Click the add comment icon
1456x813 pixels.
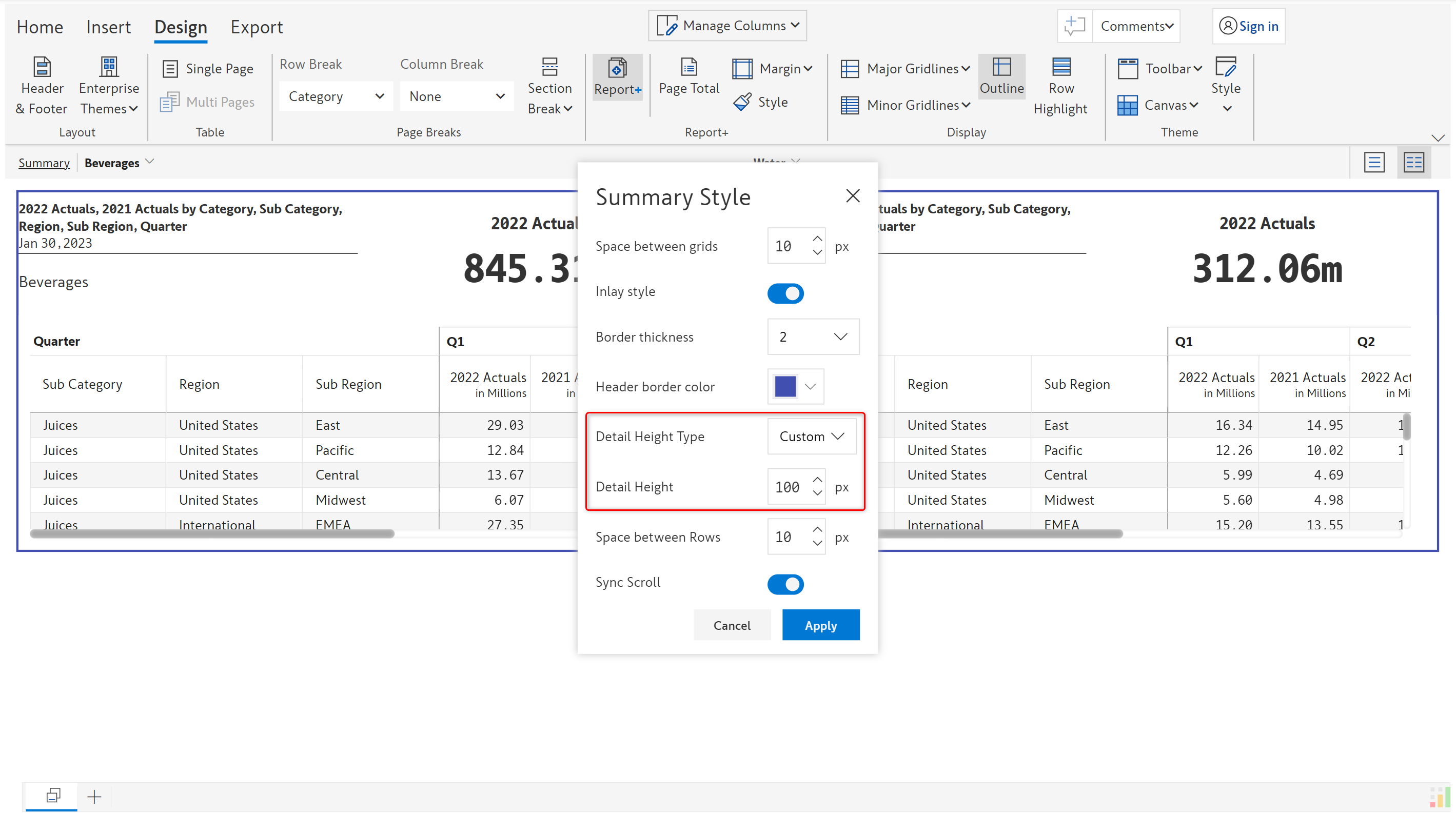tap(1074, 26)
